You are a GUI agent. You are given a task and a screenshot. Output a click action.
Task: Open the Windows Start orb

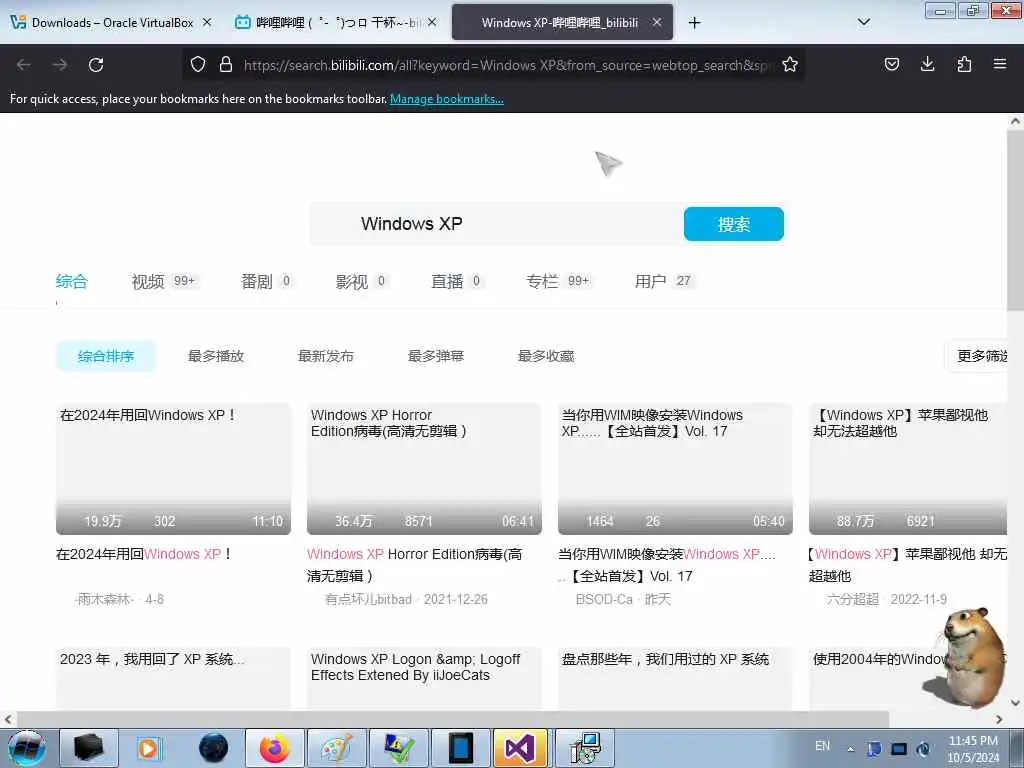point(27,748)
